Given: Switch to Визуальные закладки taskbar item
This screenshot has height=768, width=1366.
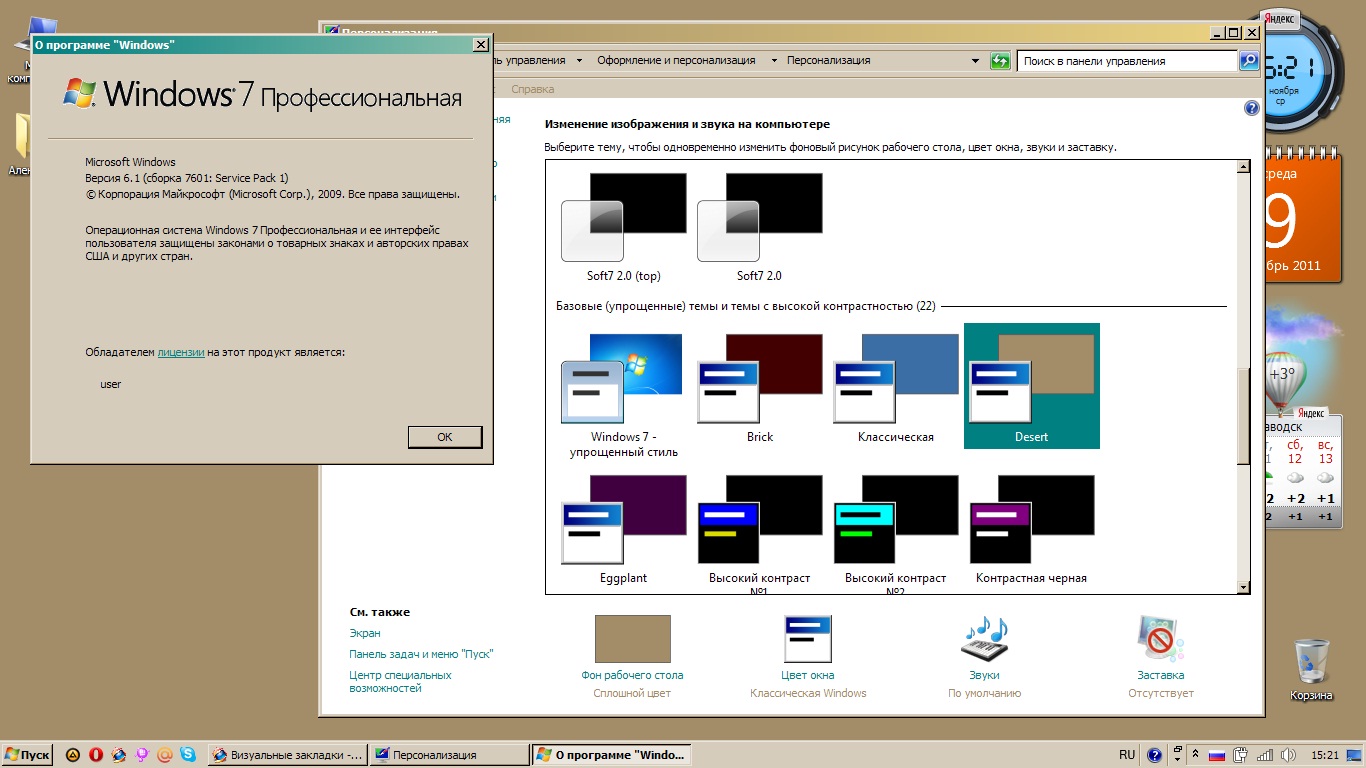Looking at the screenshot, I should [x=287, y=755].
